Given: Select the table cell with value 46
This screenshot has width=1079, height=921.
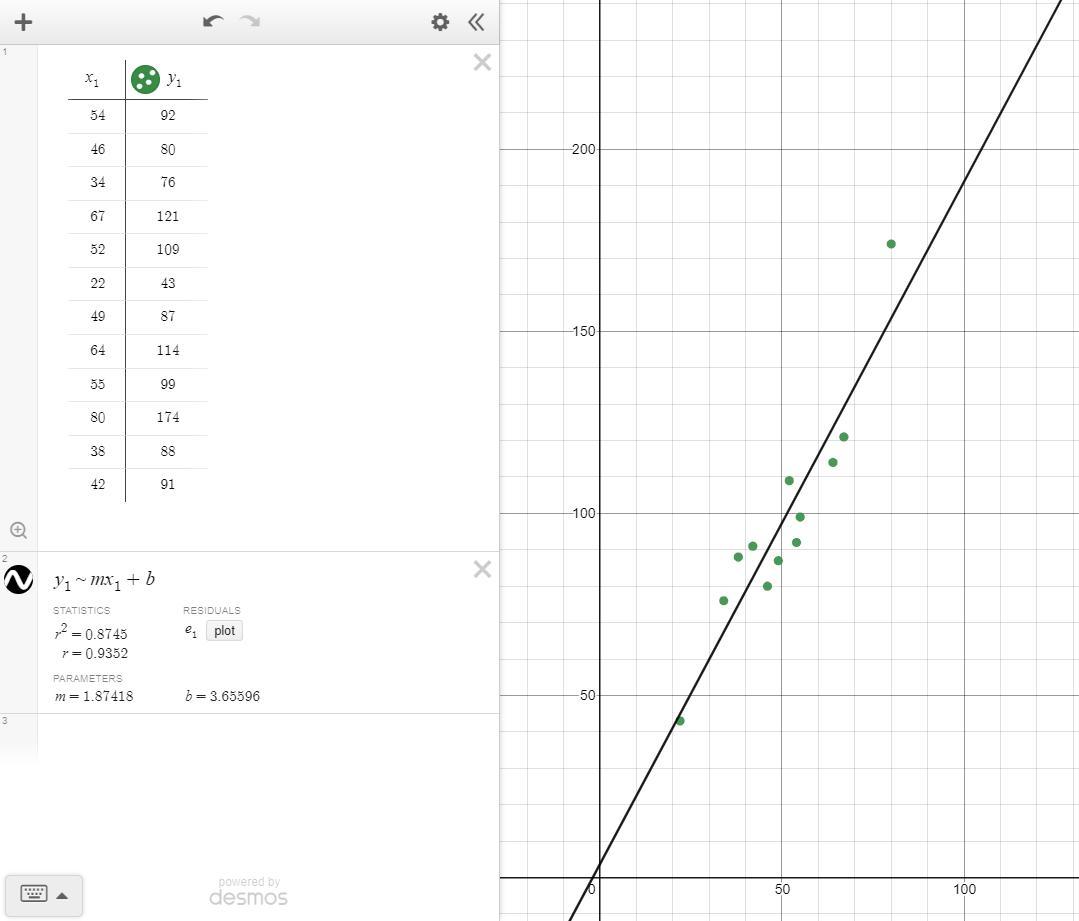Looking at the screenshot, I should (x=97, y=149).
